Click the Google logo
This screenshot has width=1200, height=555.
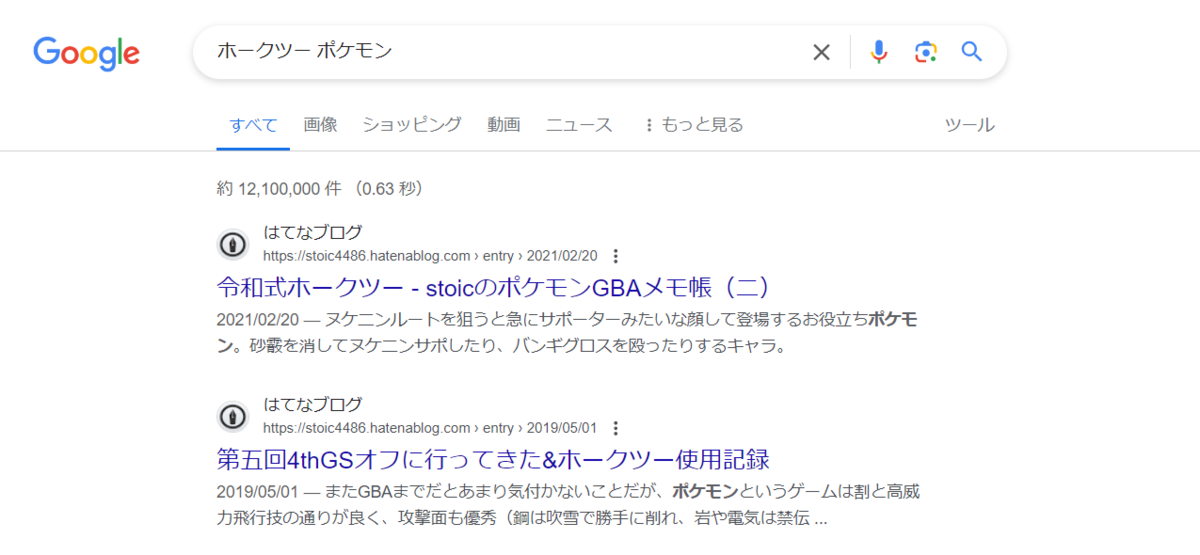[x=86, y=53]
